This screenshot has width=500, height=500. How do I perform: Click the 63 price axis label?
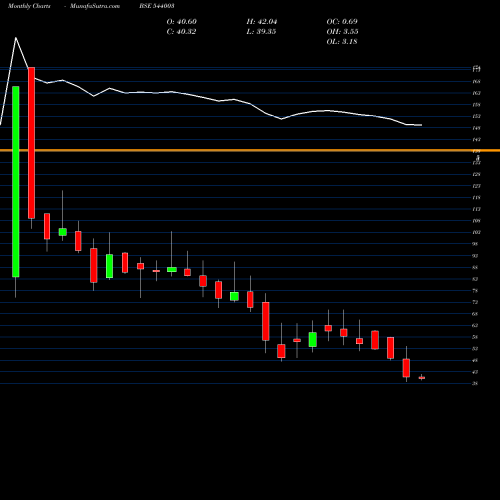pyautogui.click(x=475, y=325)
